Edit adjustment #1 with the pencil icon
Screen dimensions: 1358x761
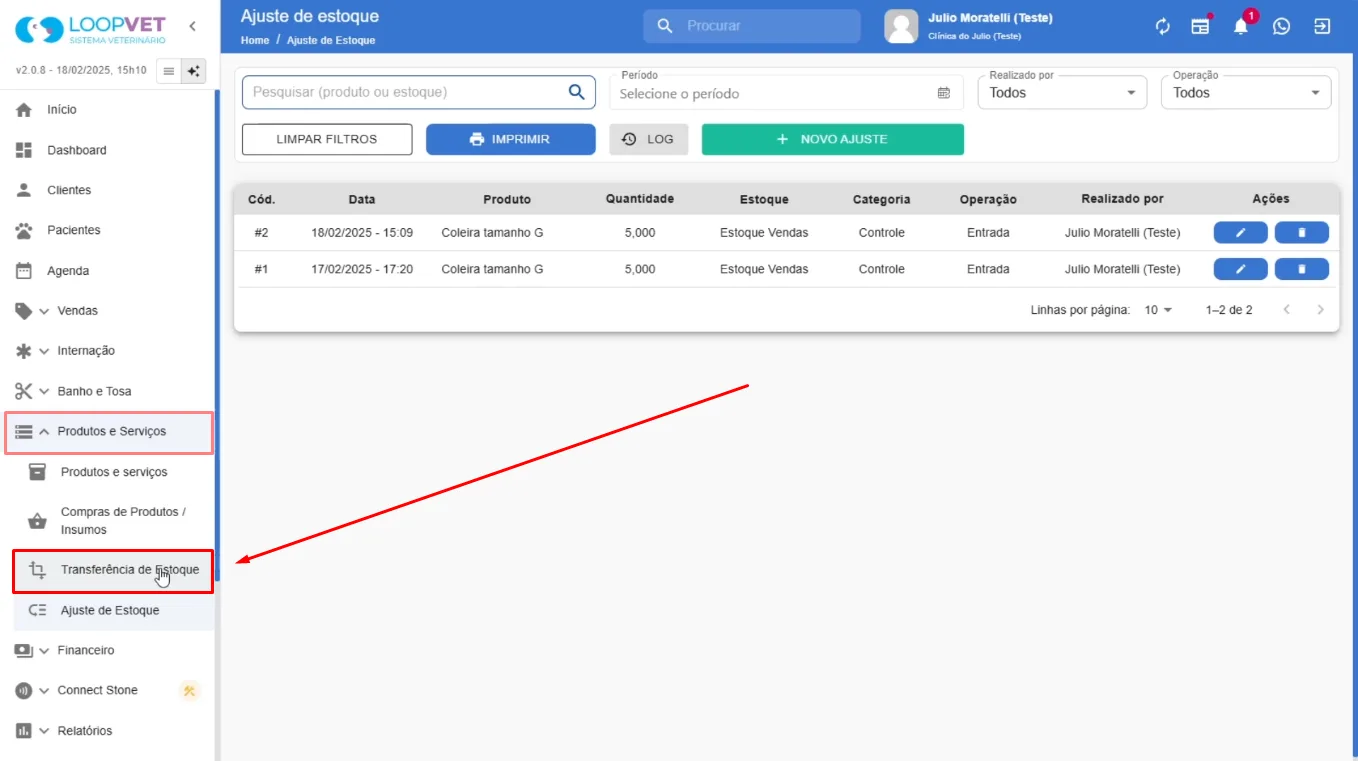coord(1240,269)
